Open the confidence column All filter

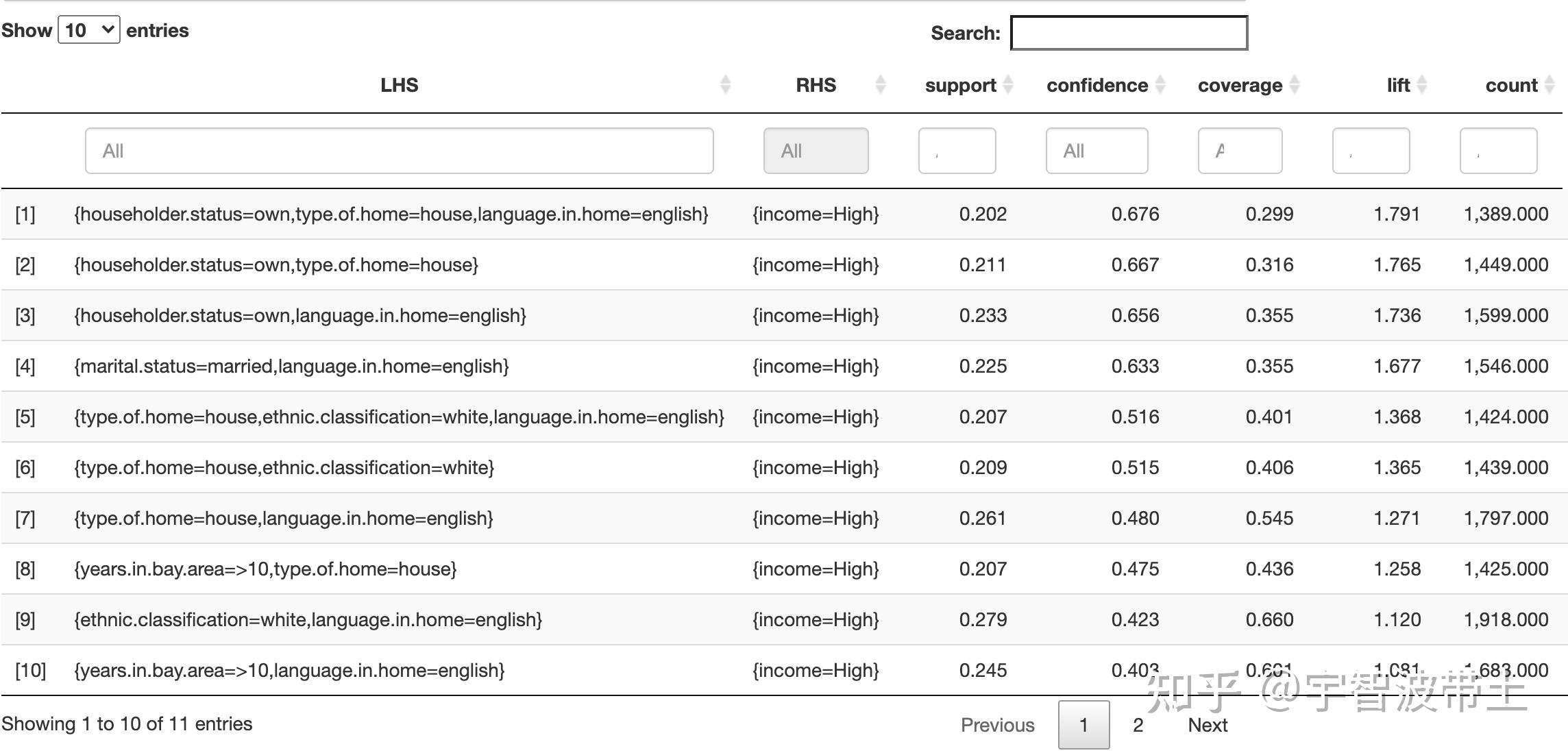1097,151
